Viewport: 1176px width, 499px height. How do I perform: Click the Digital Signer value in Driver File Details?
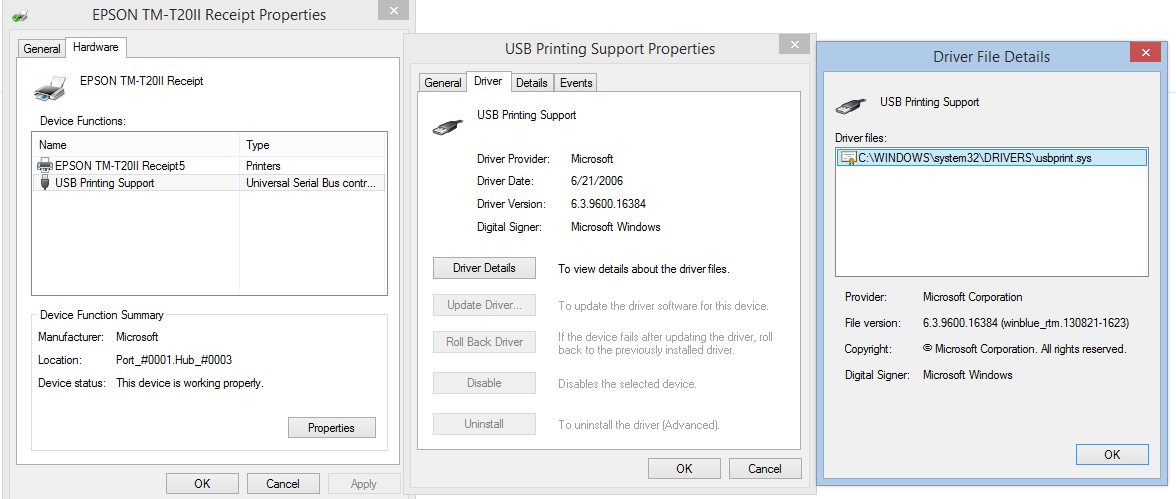(968, 374)
